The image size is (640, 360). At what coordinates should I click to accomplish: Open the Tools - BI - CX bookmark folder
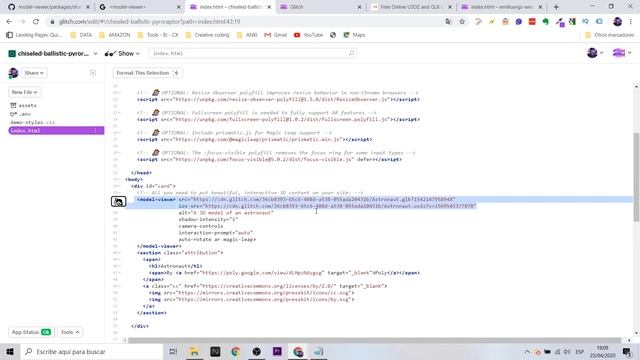tap(158, 35)
